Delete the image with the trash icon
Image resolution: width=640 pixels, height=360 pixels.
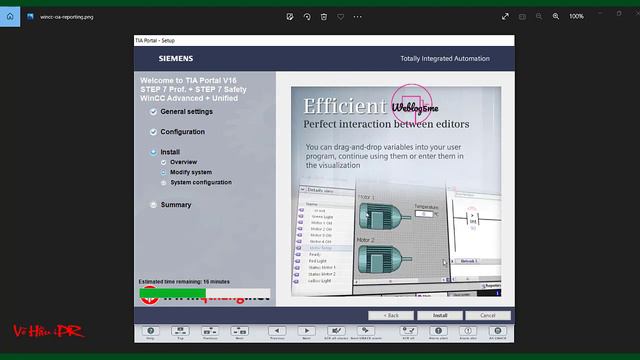(x=324, y=17)
